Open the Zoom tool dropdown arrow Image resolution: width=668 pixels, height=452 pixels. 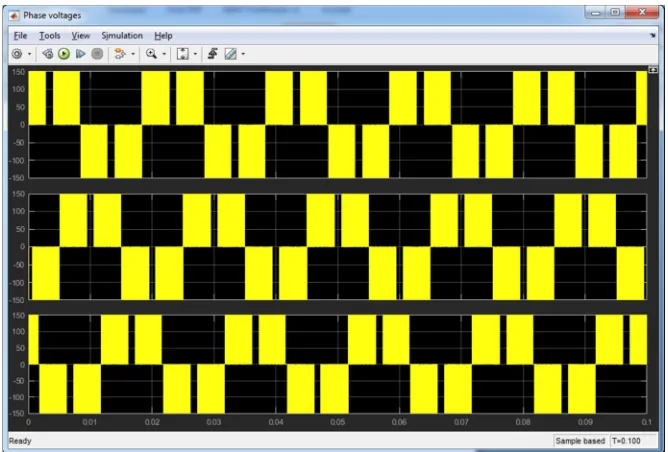coord(164,54)
